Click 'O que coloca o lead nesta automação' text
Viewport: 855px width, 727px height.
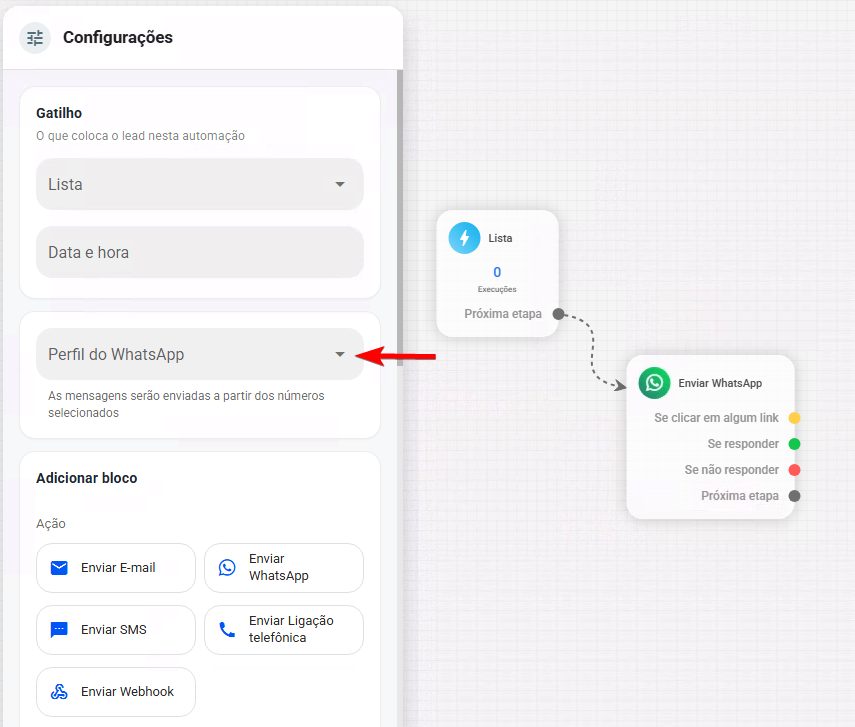click(140, 136)
